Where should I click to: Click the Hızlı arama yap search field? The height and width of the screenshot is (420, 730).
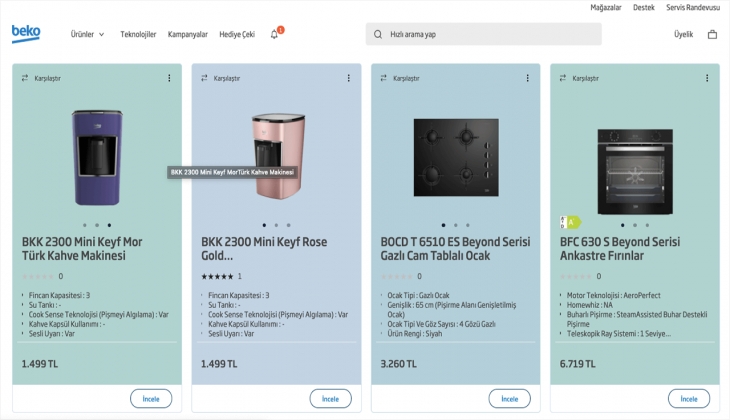pyautogui.click(x=490, y=34)
